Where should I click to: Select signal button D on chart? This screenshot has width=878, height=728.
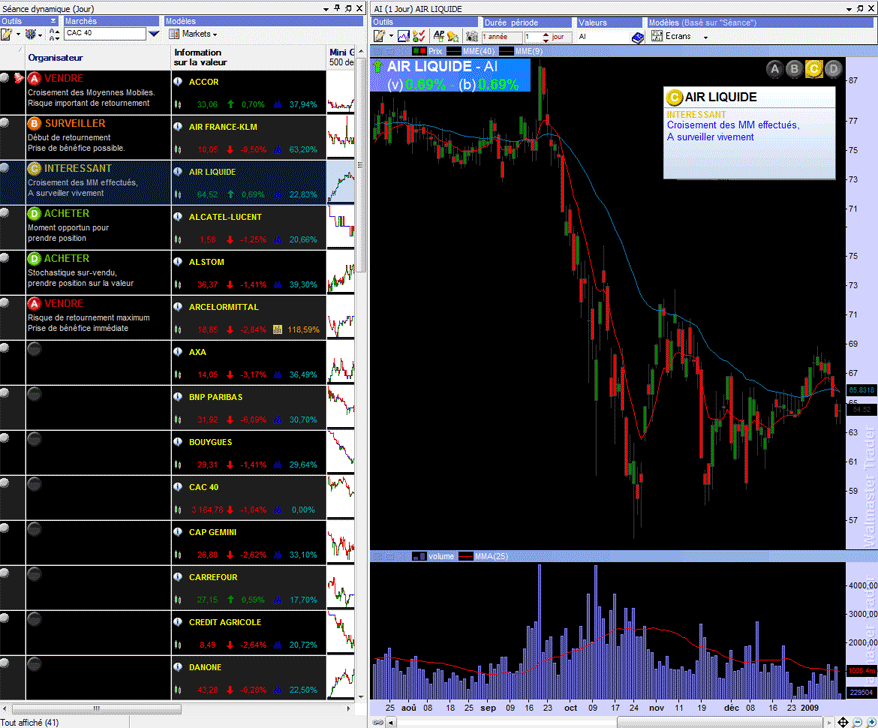click(833, 69)
